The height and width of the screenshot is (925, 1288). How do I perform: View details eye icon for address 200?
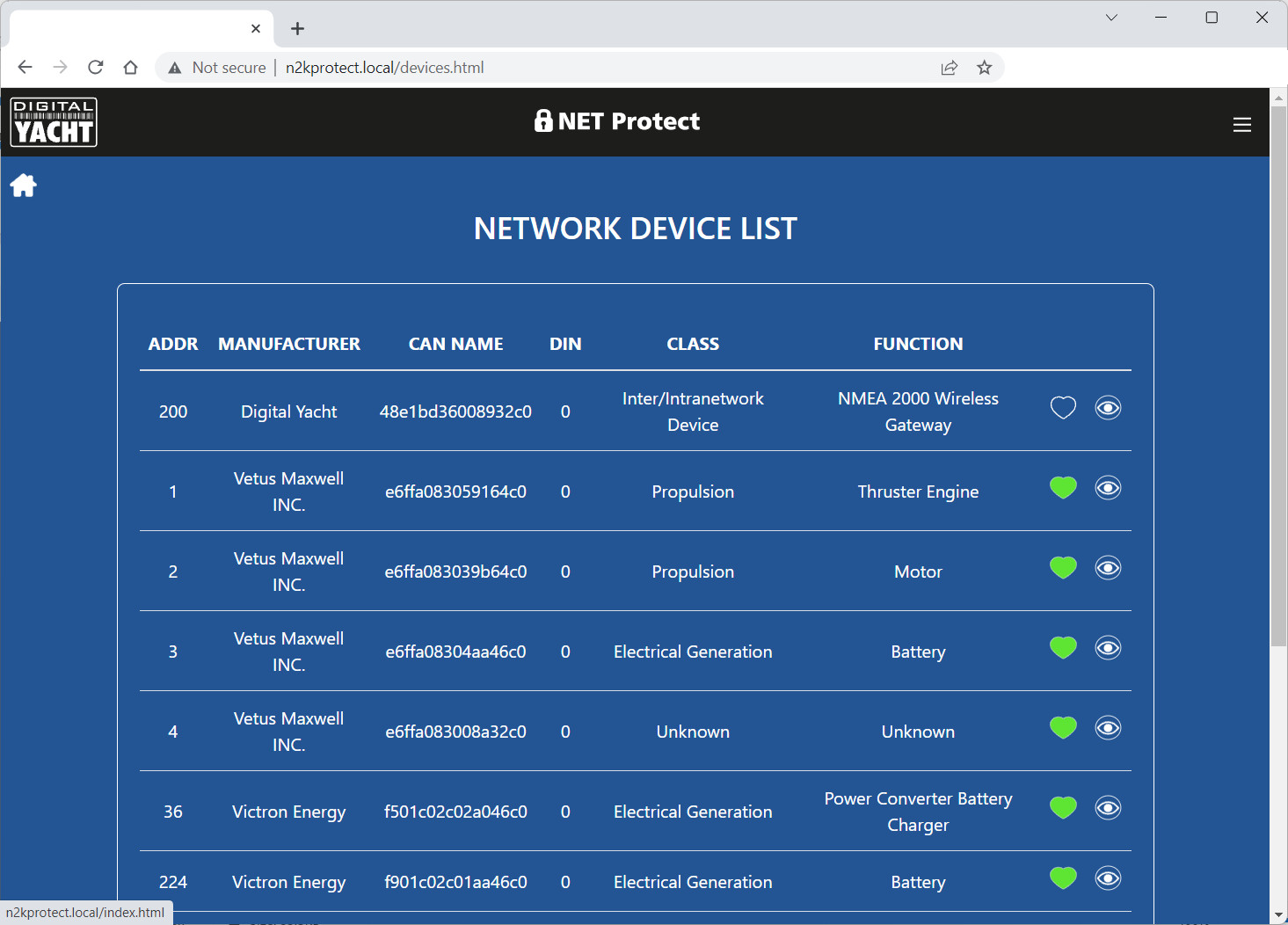click(1108, 408)
